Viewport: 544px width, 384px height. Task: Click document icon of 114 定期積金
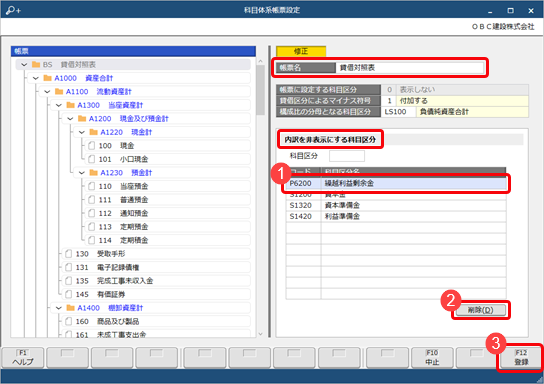[x=92, y=240]
